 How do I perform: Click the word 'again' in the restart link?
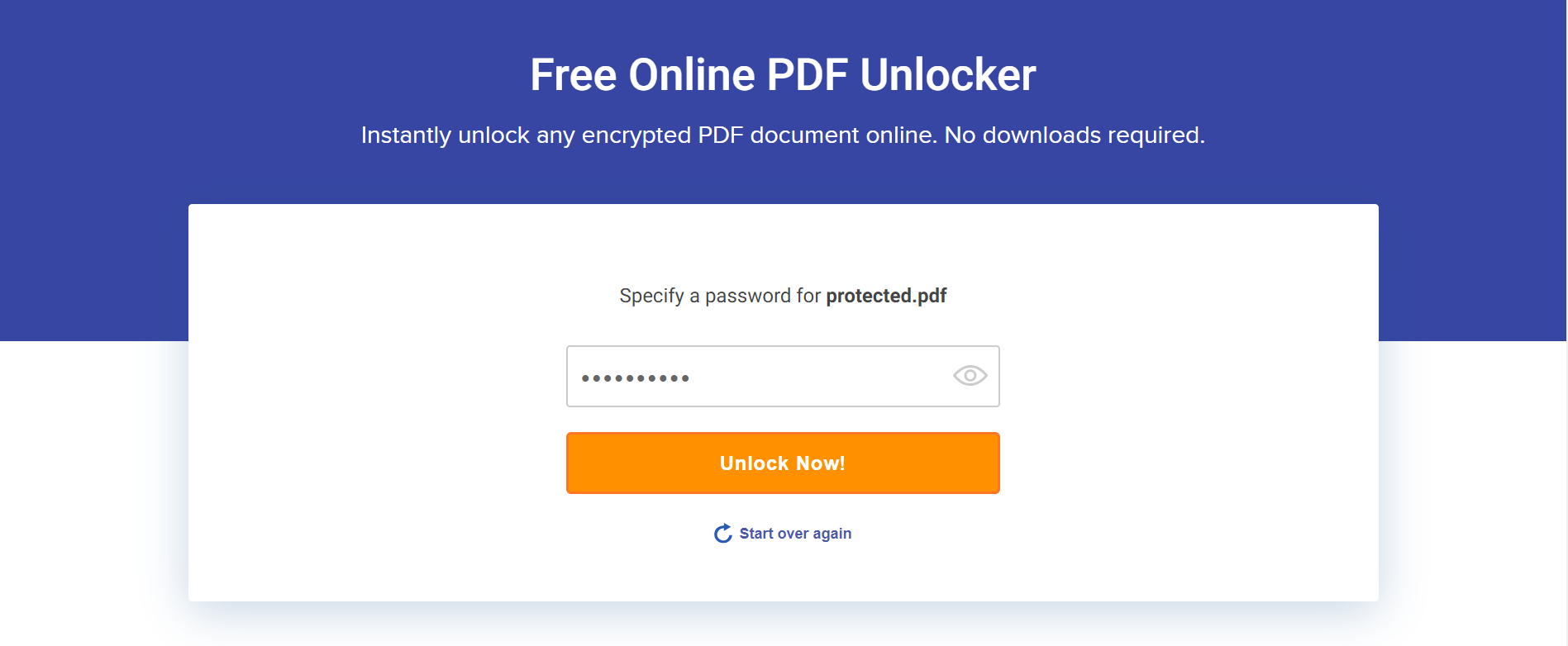pyautogui.click(x=832, y=534)
